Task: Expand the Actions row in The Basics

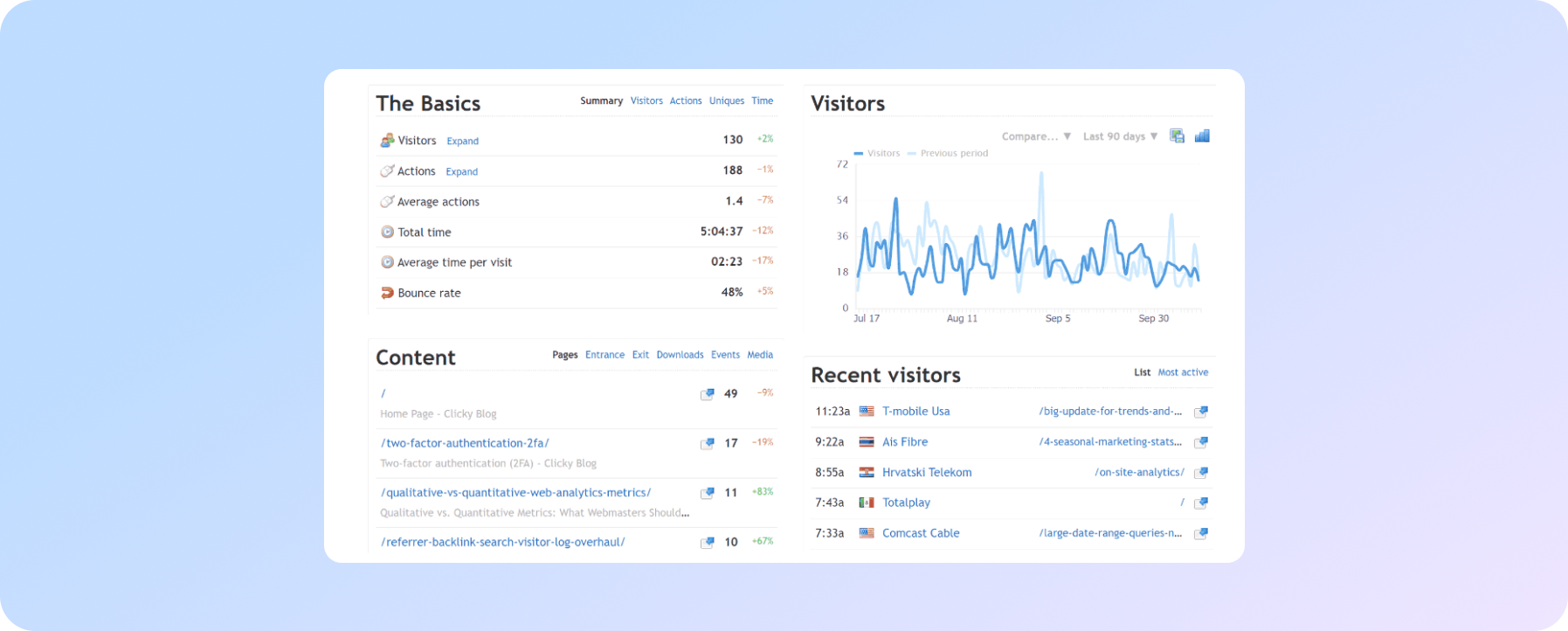Action: (x=461, y=172)
